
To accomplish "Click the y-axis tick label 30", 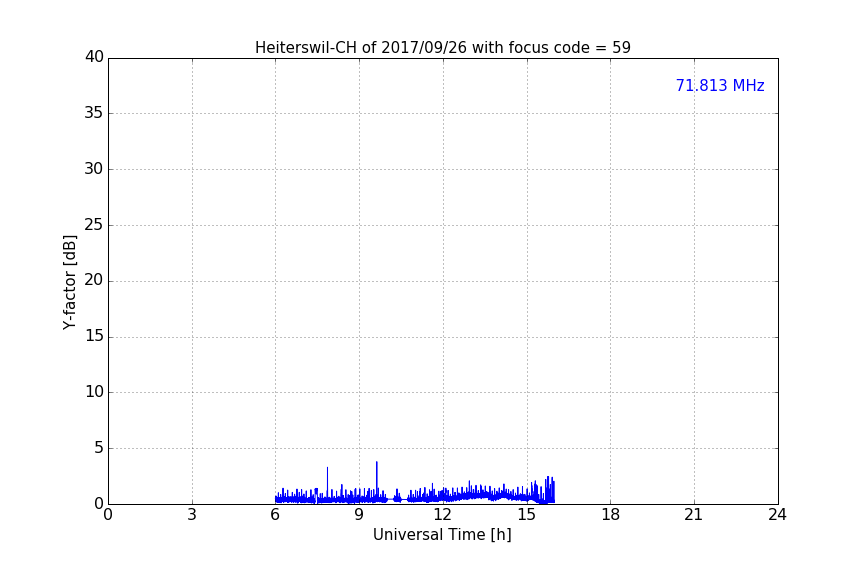I will (x=94, y=169).
